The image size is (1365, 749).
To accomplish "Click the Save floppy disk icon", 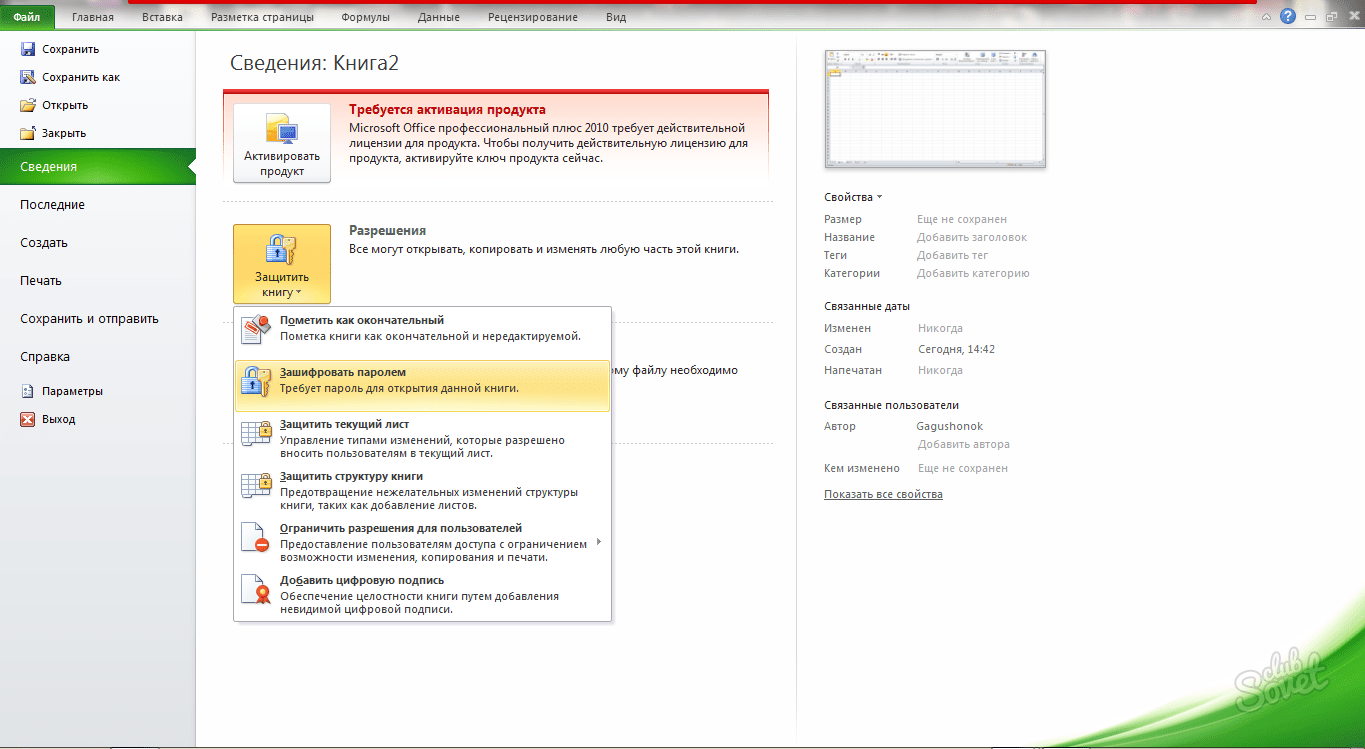I will 28,49.
